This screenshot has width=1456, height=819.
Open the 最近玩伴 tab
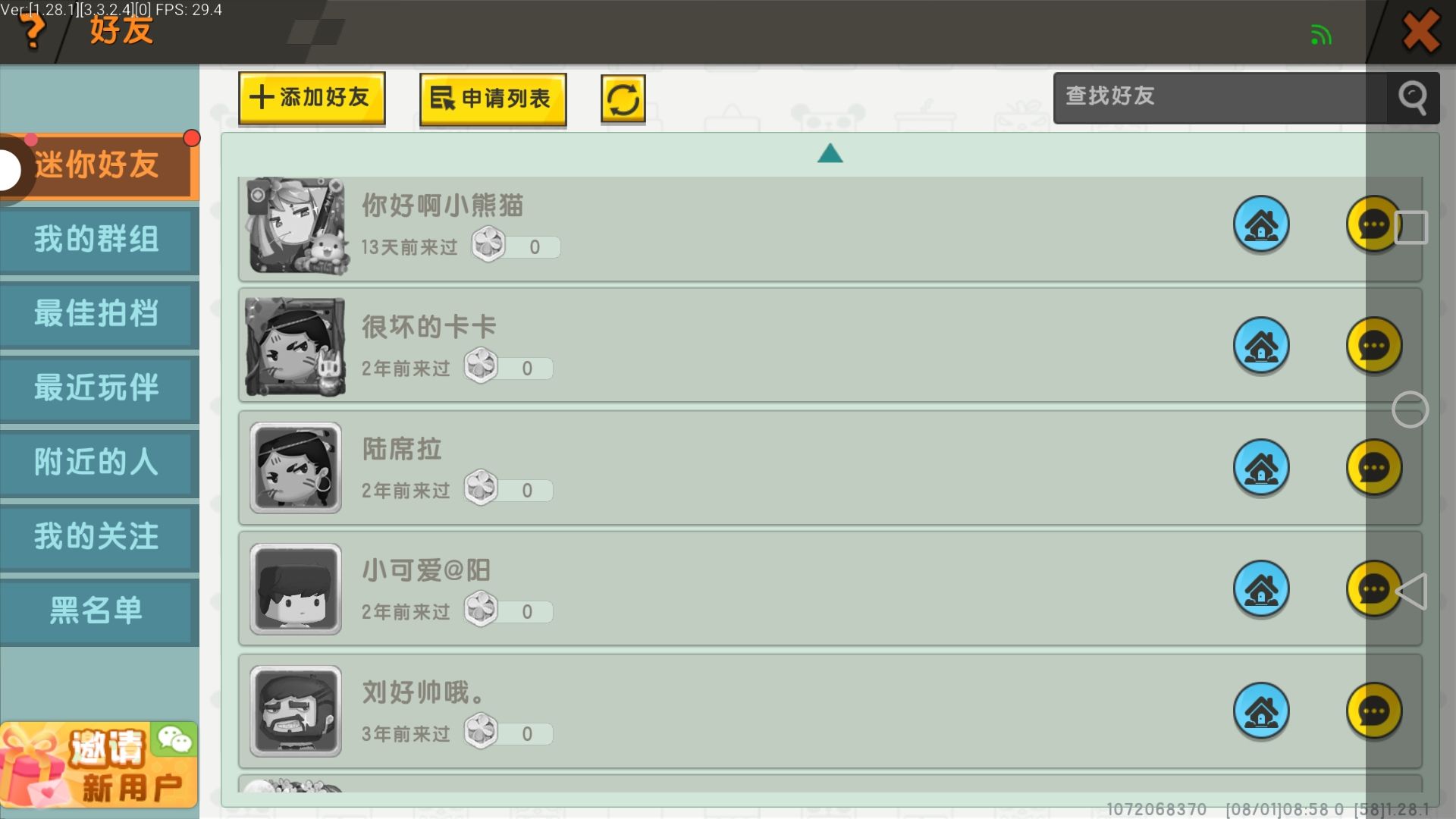(97, 388)
